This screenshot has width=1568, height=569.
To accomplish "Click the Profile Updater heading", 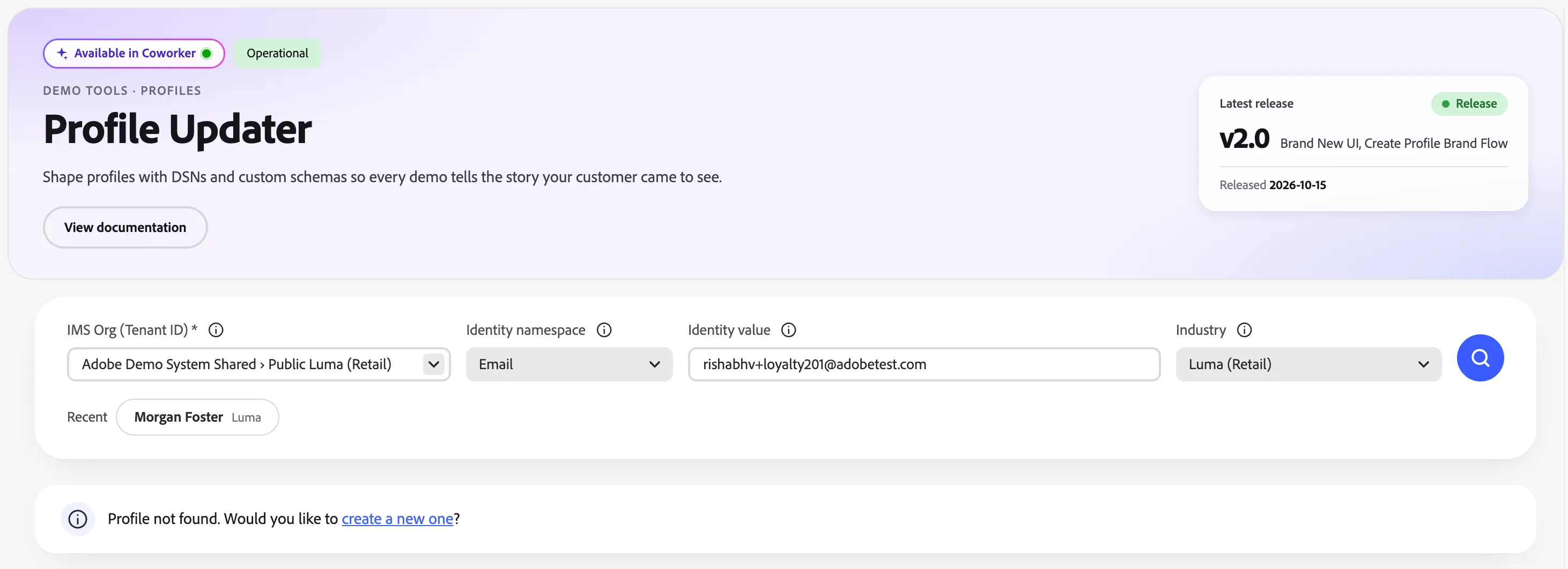I will coord(177,130).
